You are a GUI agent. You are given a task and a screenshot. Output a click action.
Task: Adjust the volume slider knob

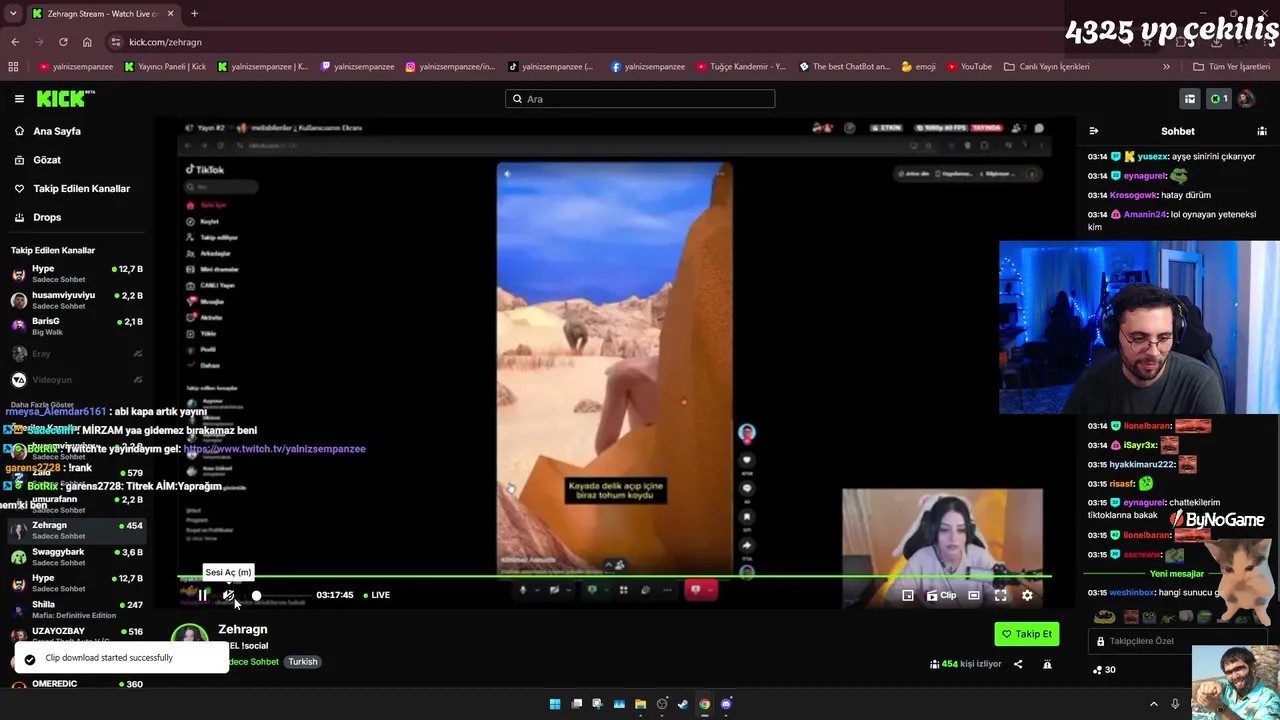point(256,595)
